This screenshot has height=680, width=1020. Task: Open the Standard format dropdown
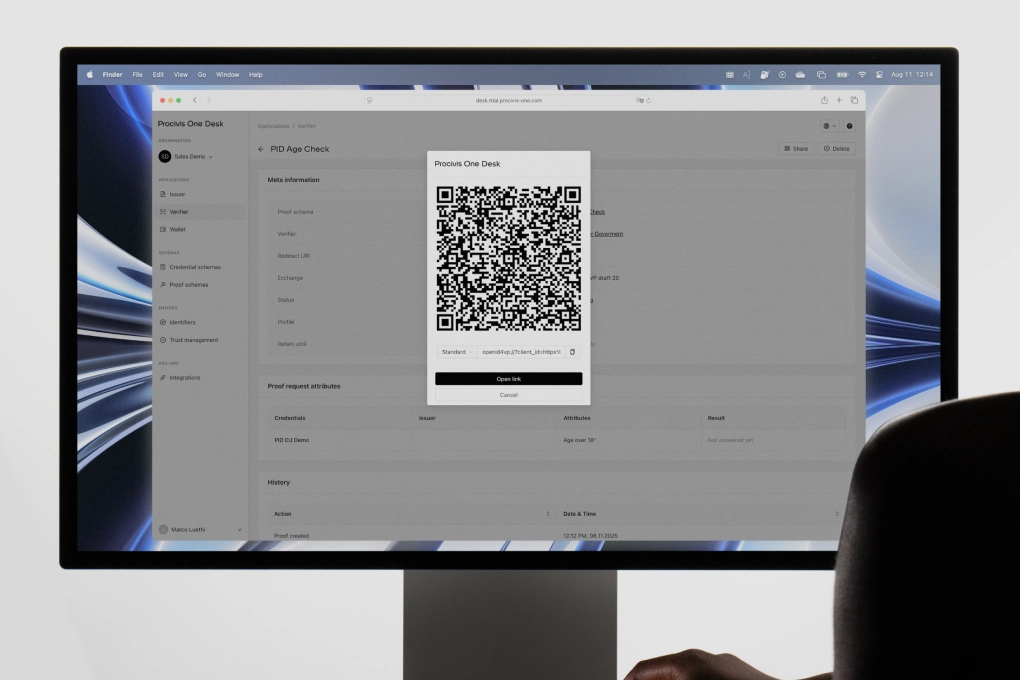457,352
